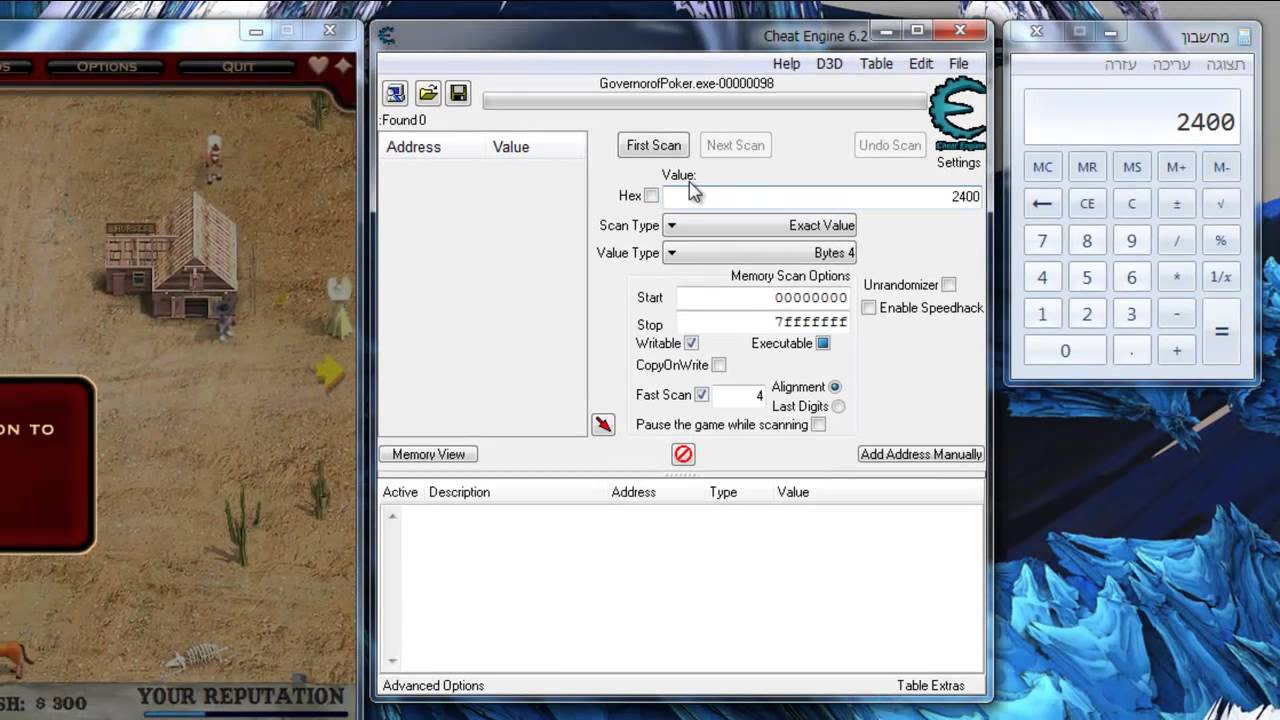Click the calculator equals key
The height and width of the screenshot is (720, 1280).
click(x=1221, y=331)
